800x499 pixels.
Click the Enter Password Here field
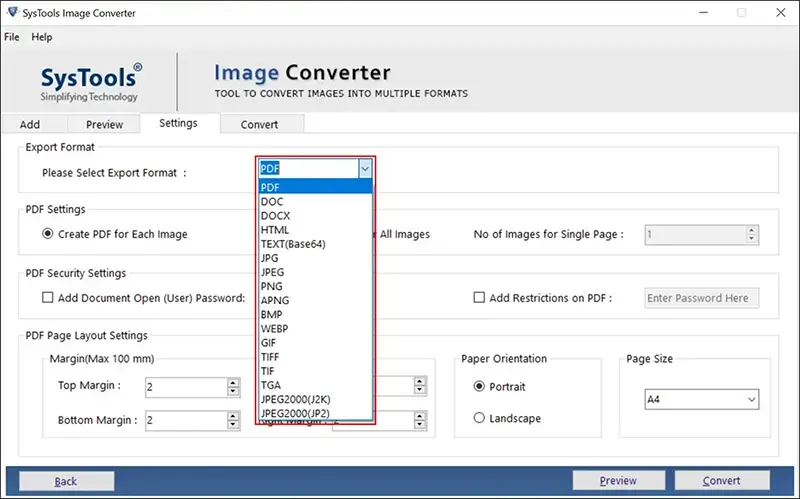[x=702, y=298]
